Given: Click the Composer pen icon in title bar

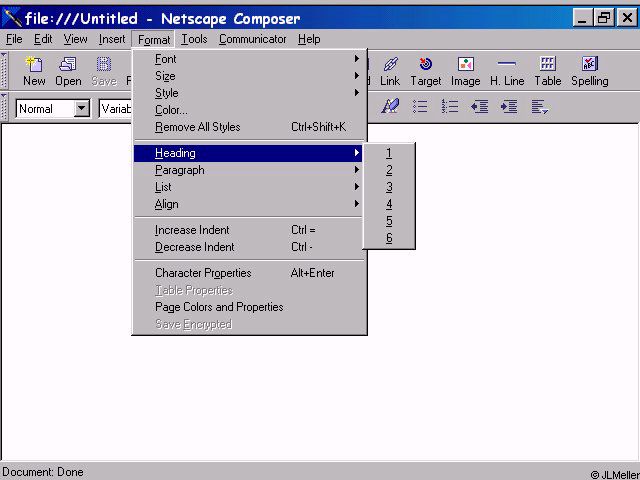Looking at the screenshot, I should [x=11, y=18].
